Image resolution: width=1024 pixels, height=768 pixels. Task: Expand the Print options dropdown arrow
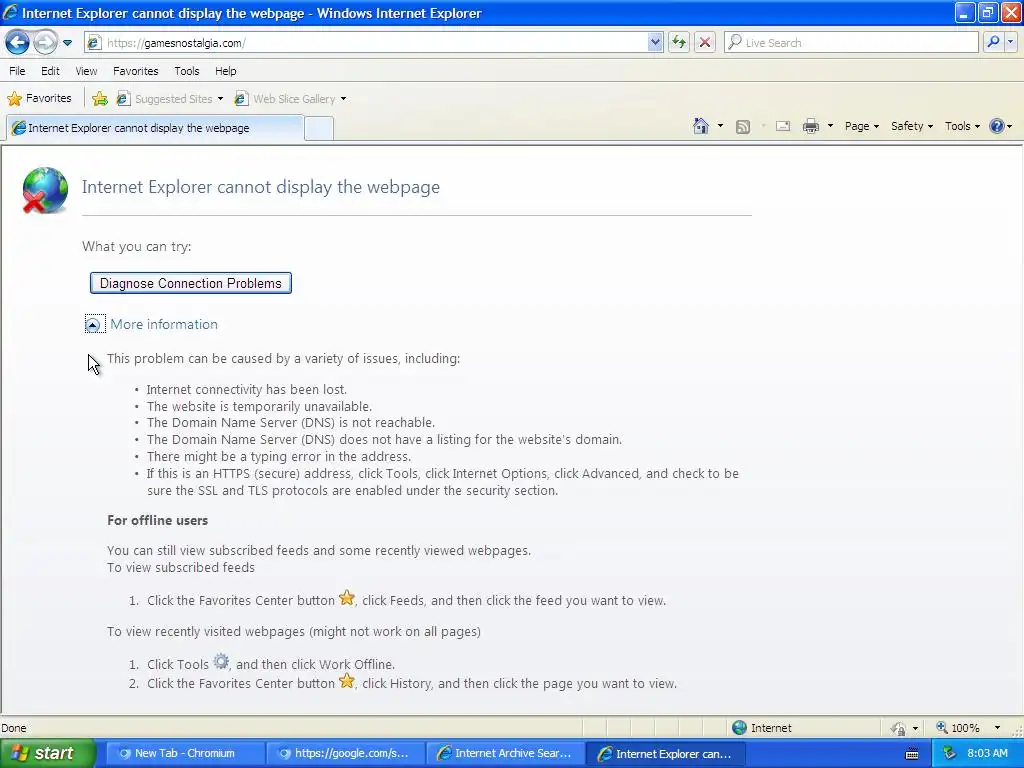point(830,126)
